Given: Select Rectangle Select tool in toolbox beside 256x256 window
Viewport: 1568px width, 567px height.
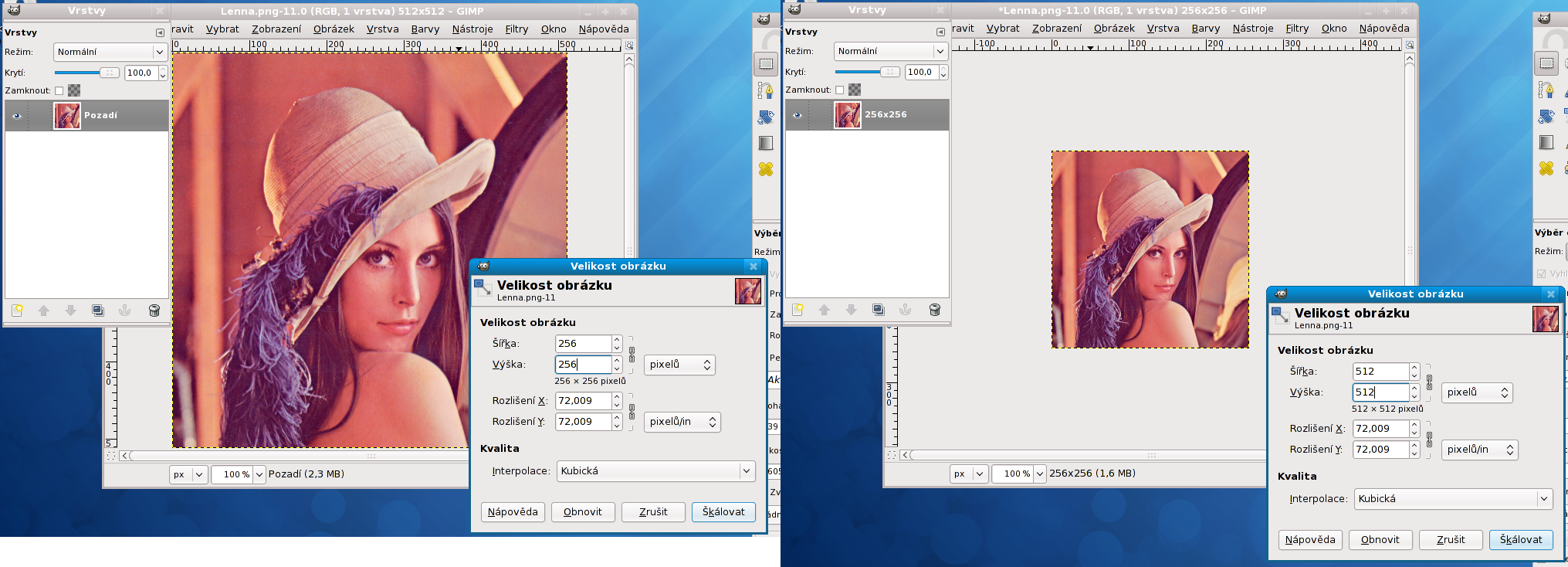Looking at the screenshot, I should coord(1546,63).
